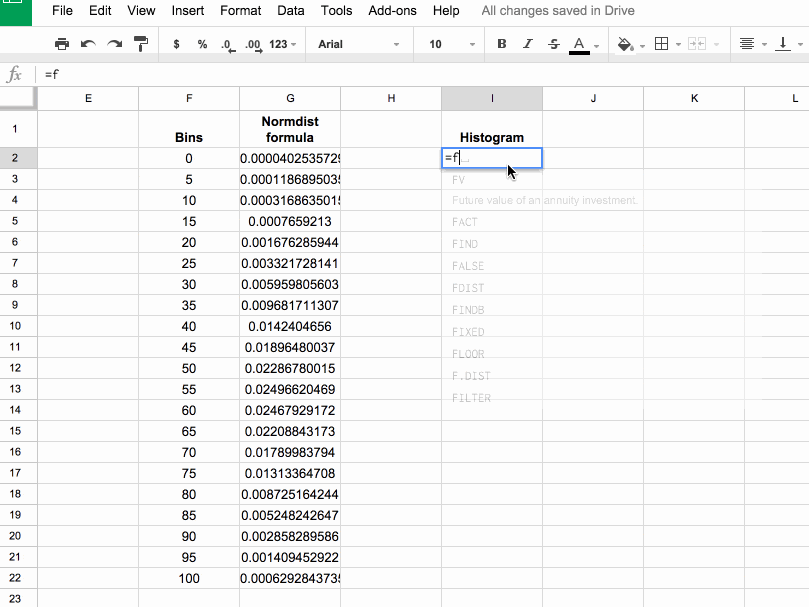Screen dimensions: 809x607
Task: Open the Add-ons menu
Action: coord(392,11)
